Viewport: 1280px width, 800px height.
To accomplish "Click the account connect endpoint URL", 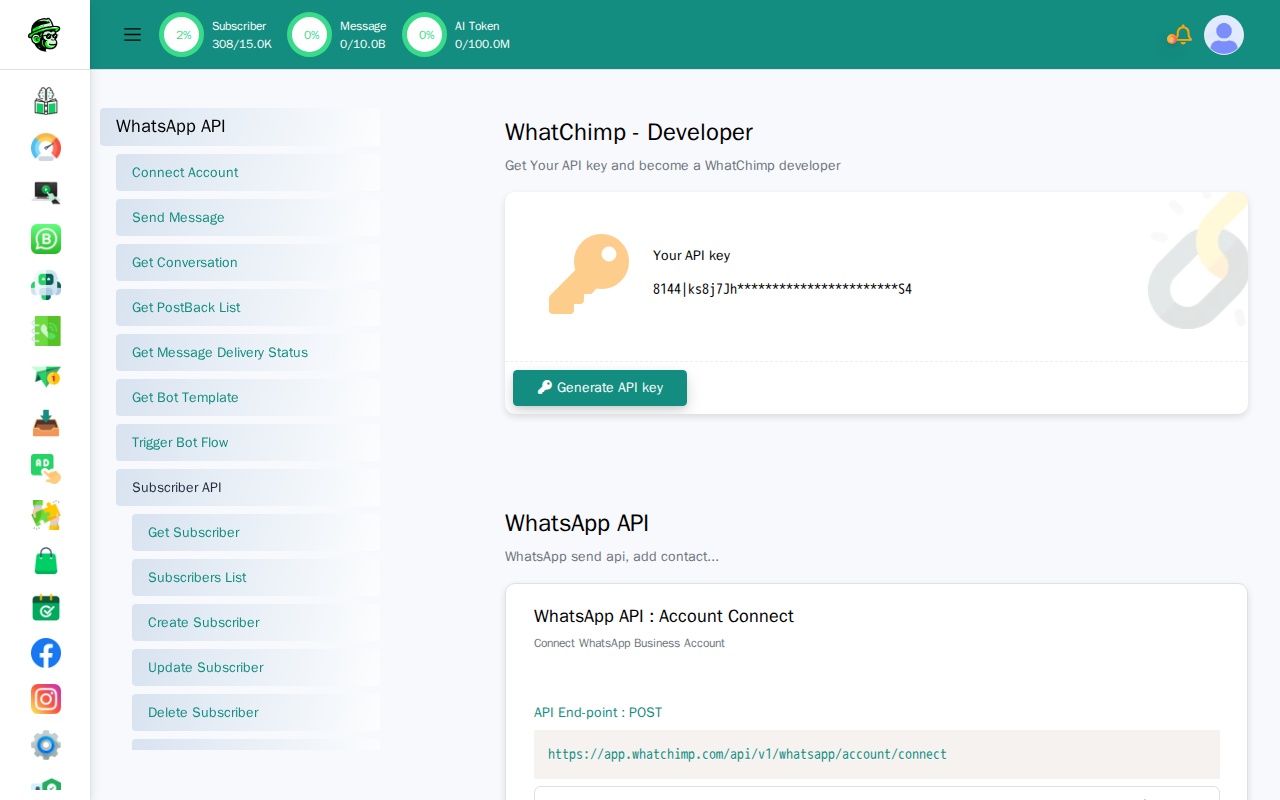I will point(747,755).
